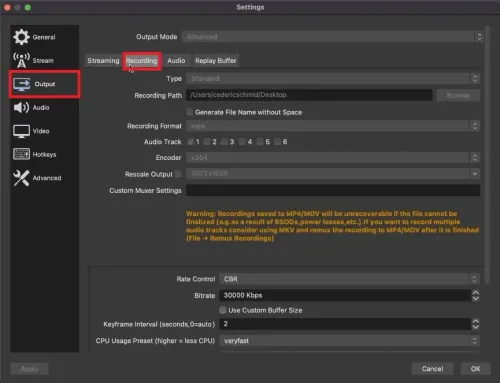Adjust the Bitrate stepper arrows
This screenshot has width=500, height=383.
476,295
